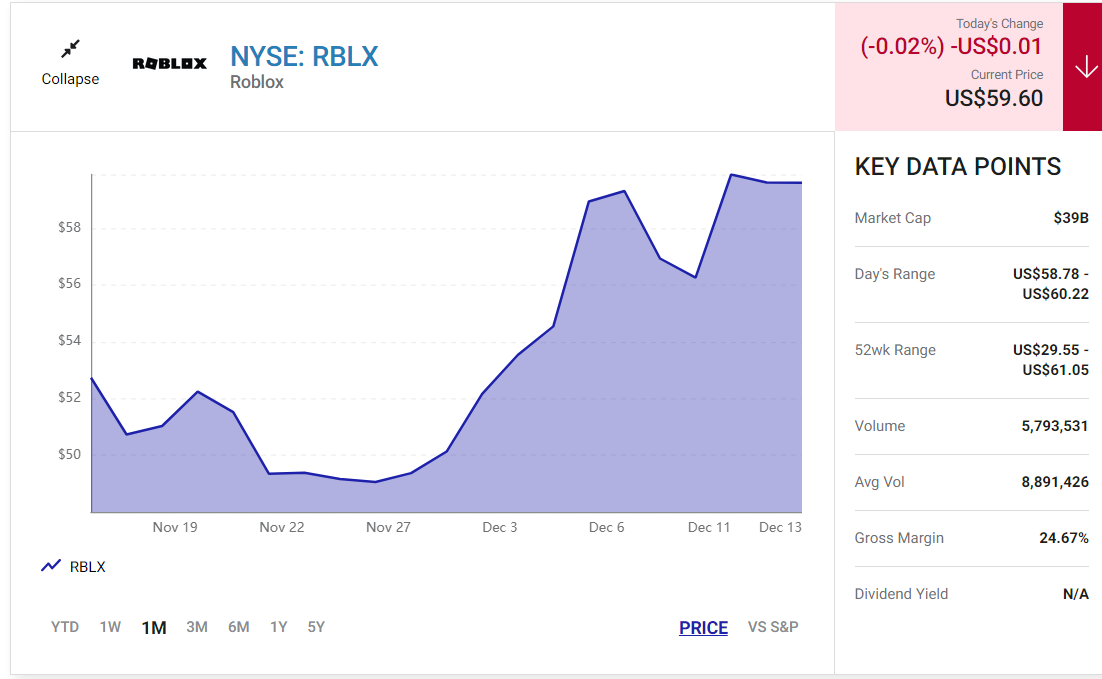Screen dimensions: 1102x679
Task: Click the Roblox logo
Action: pyautogui.click(x=169, y=64)
